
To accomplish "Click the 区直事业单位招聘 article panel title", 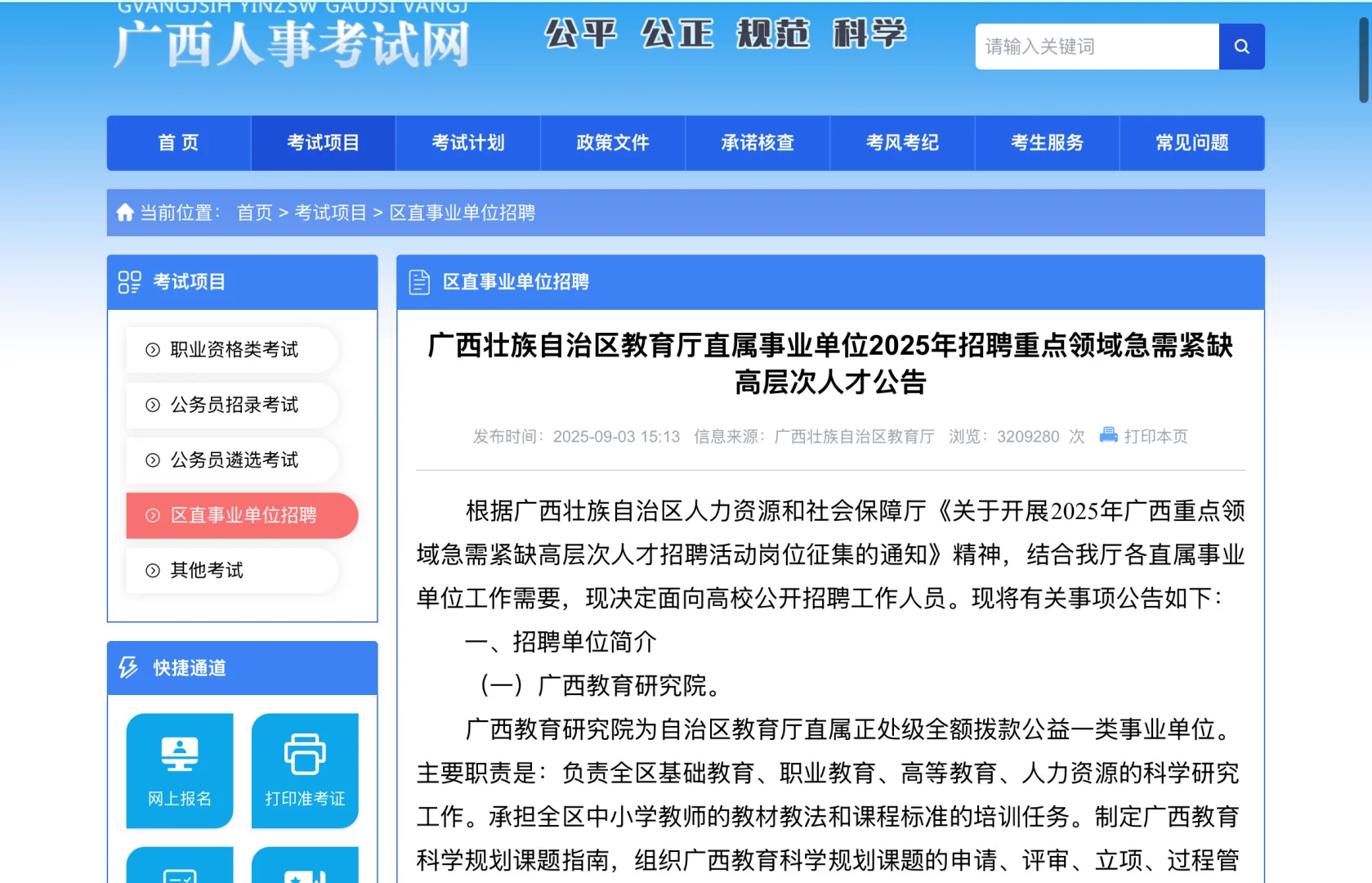I will [516, 282].
